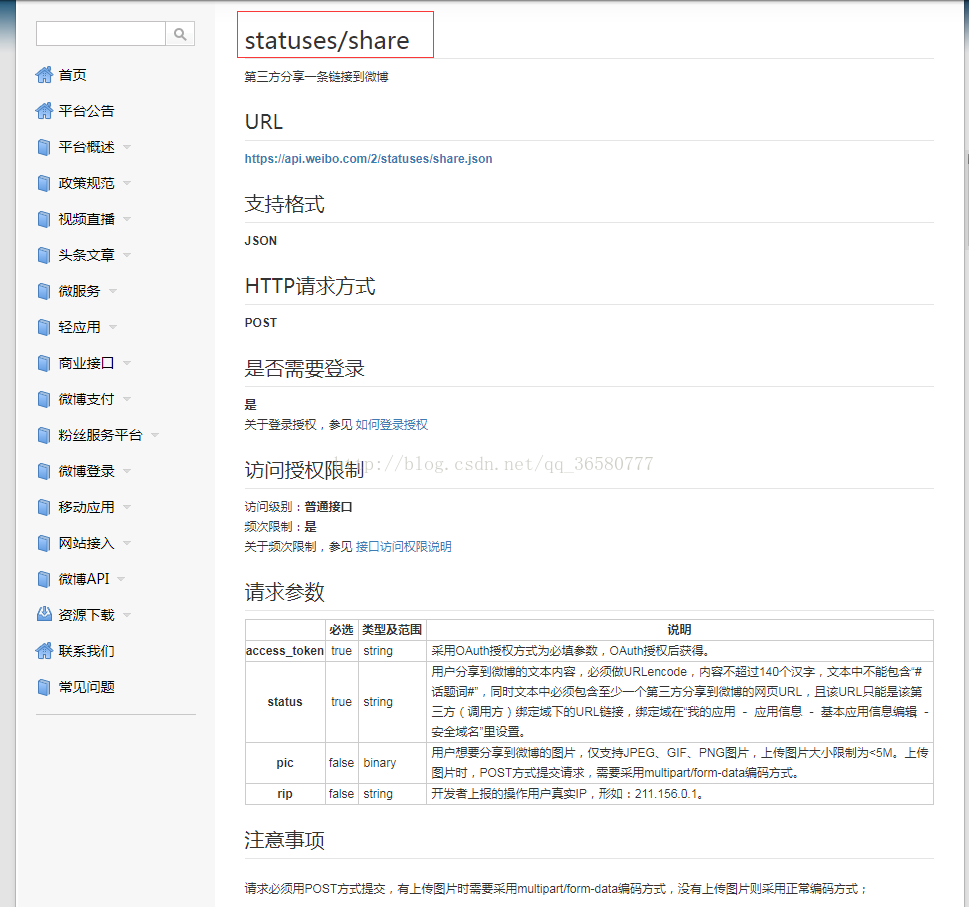Screen dimensions: 969x907
Task: Expand the 微博支付 dropdown arrow
Action: tap(127, 399)
